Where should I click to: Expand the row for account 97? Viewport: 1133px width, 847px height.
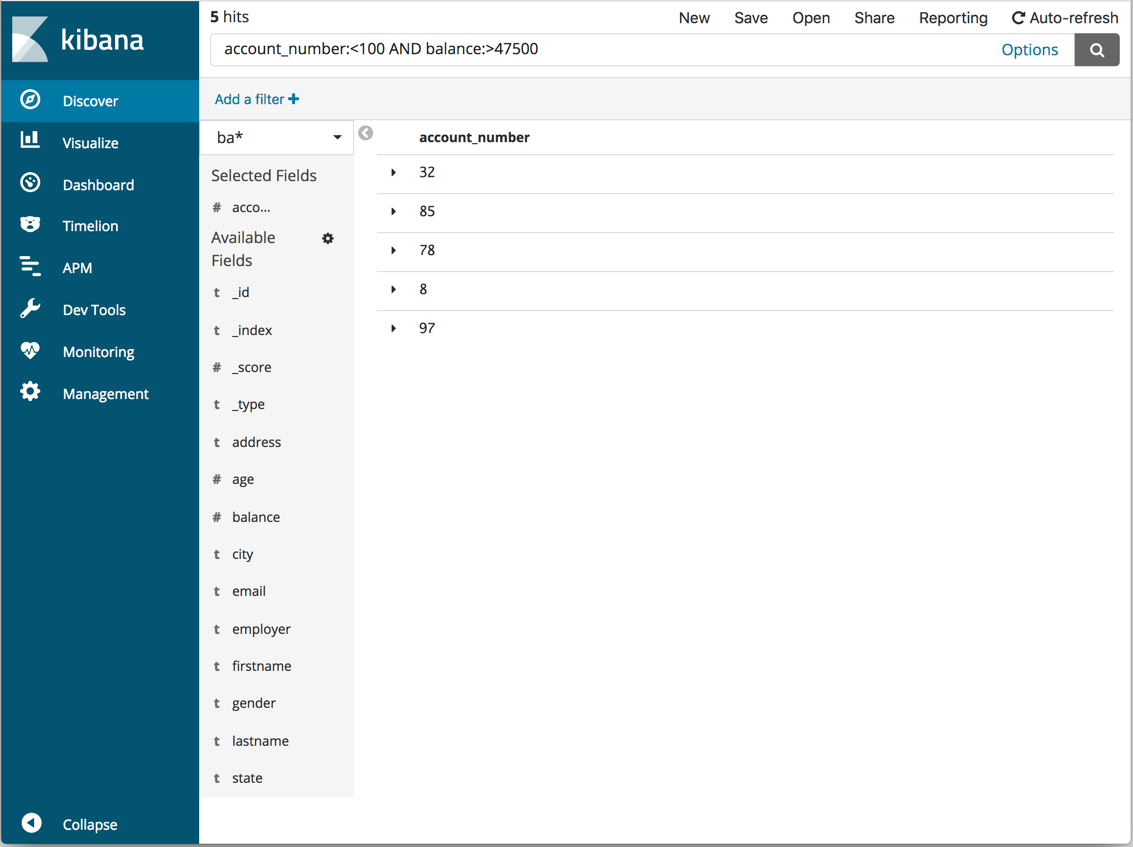click(394, 329)
